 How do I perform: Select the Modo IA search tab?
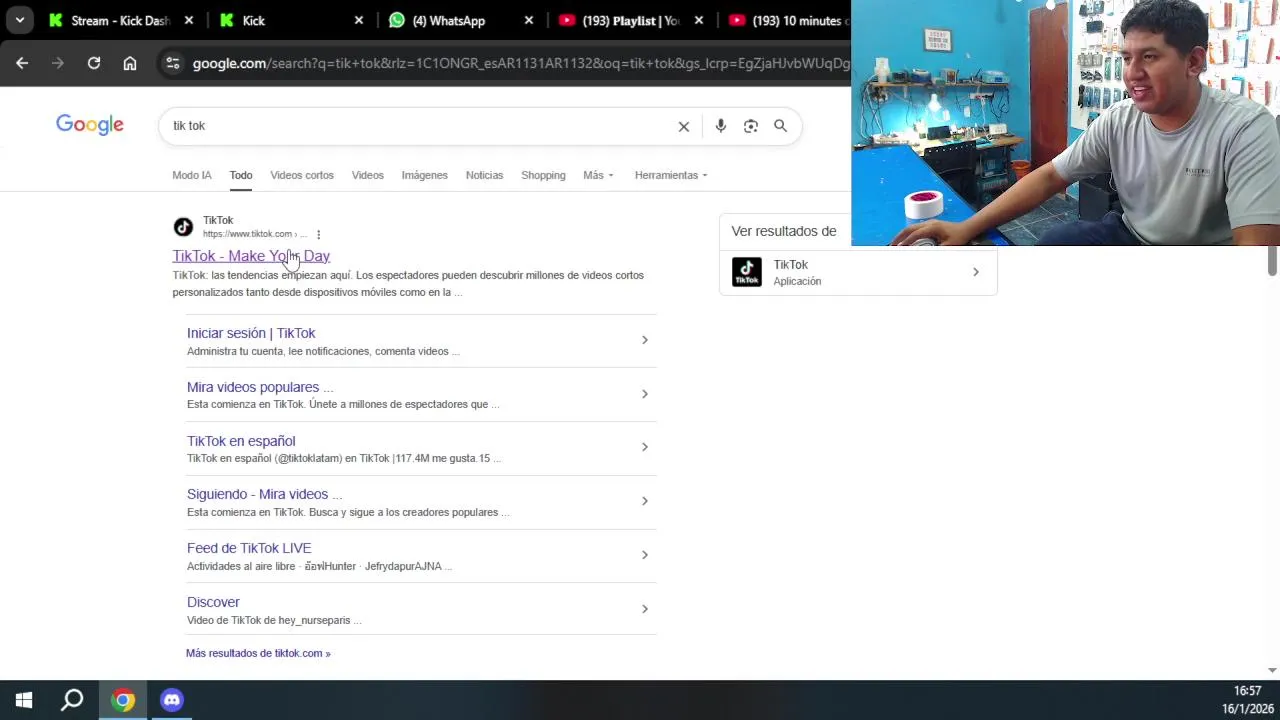tap(192, 175)
